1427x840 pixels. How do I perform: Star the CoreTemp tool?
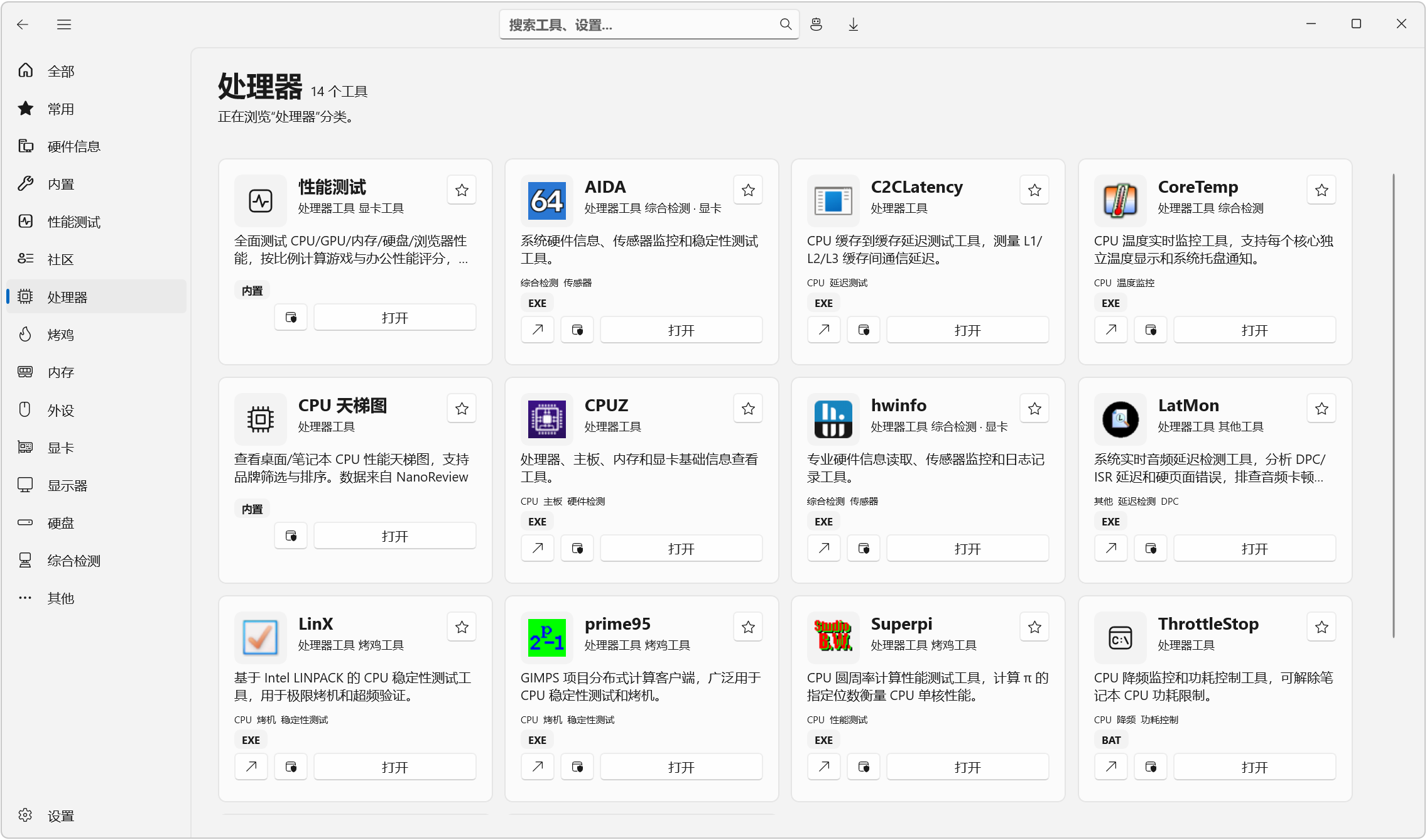(1321, 190)
